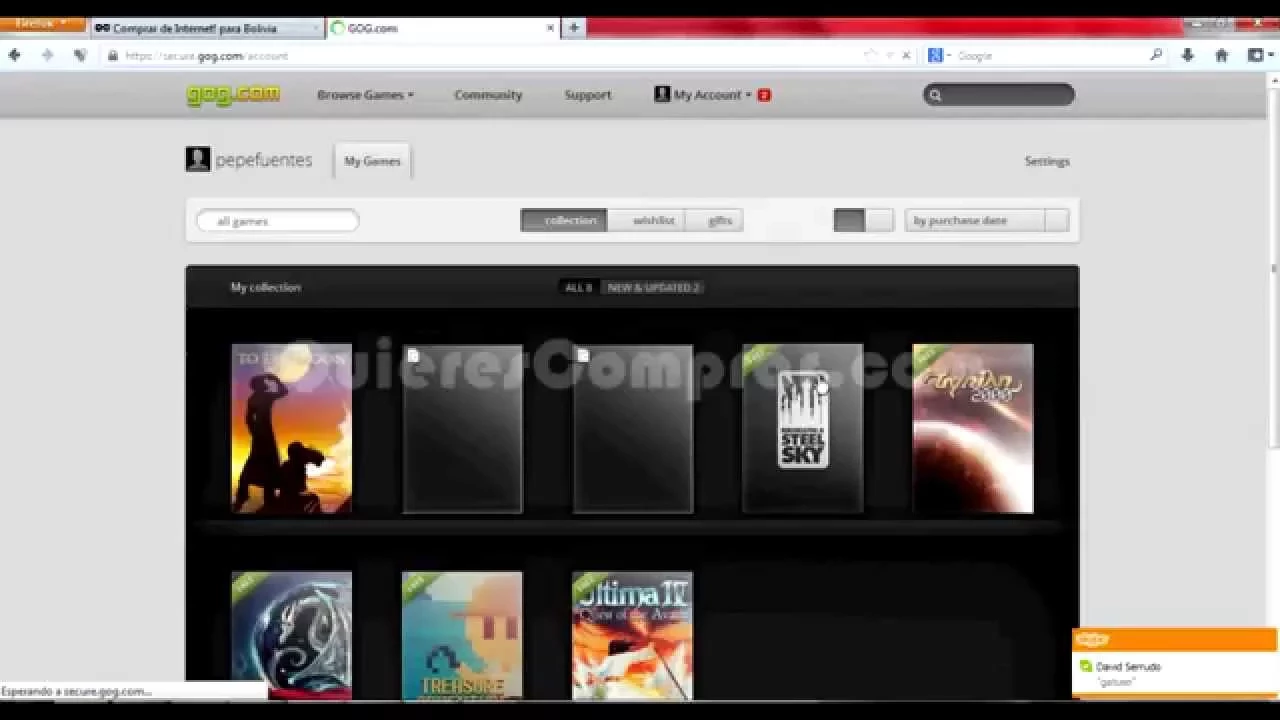Select the list view toggle
The height and width of the screenshot is (720, 1280).
click(x=879, y=220)
